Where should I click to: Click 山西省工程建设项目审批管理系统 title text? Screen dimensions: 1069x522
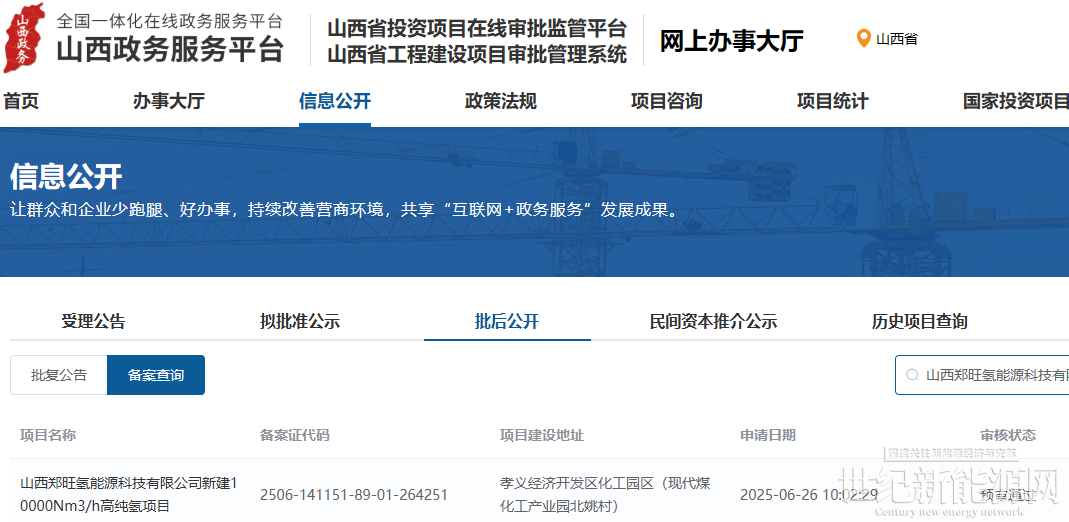pos(477,54)
